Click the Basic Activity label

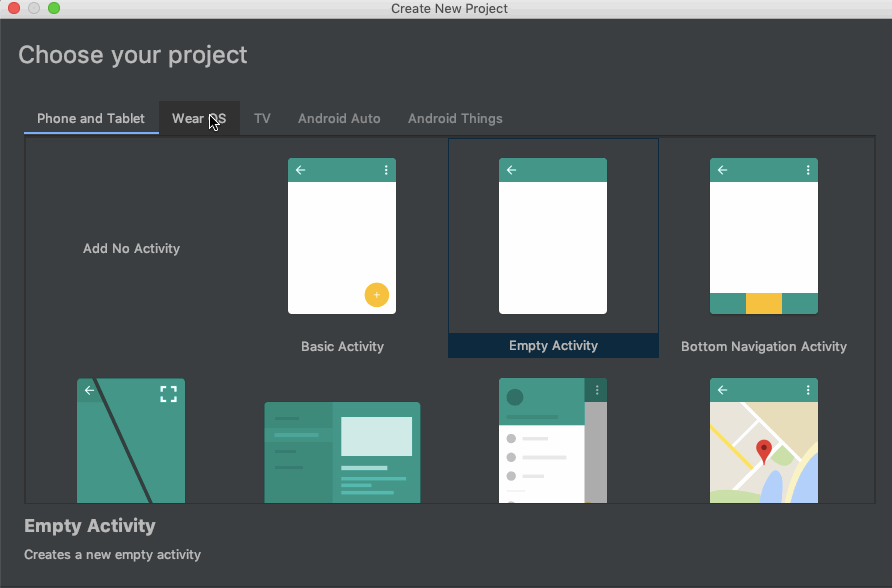coord(342,346)
